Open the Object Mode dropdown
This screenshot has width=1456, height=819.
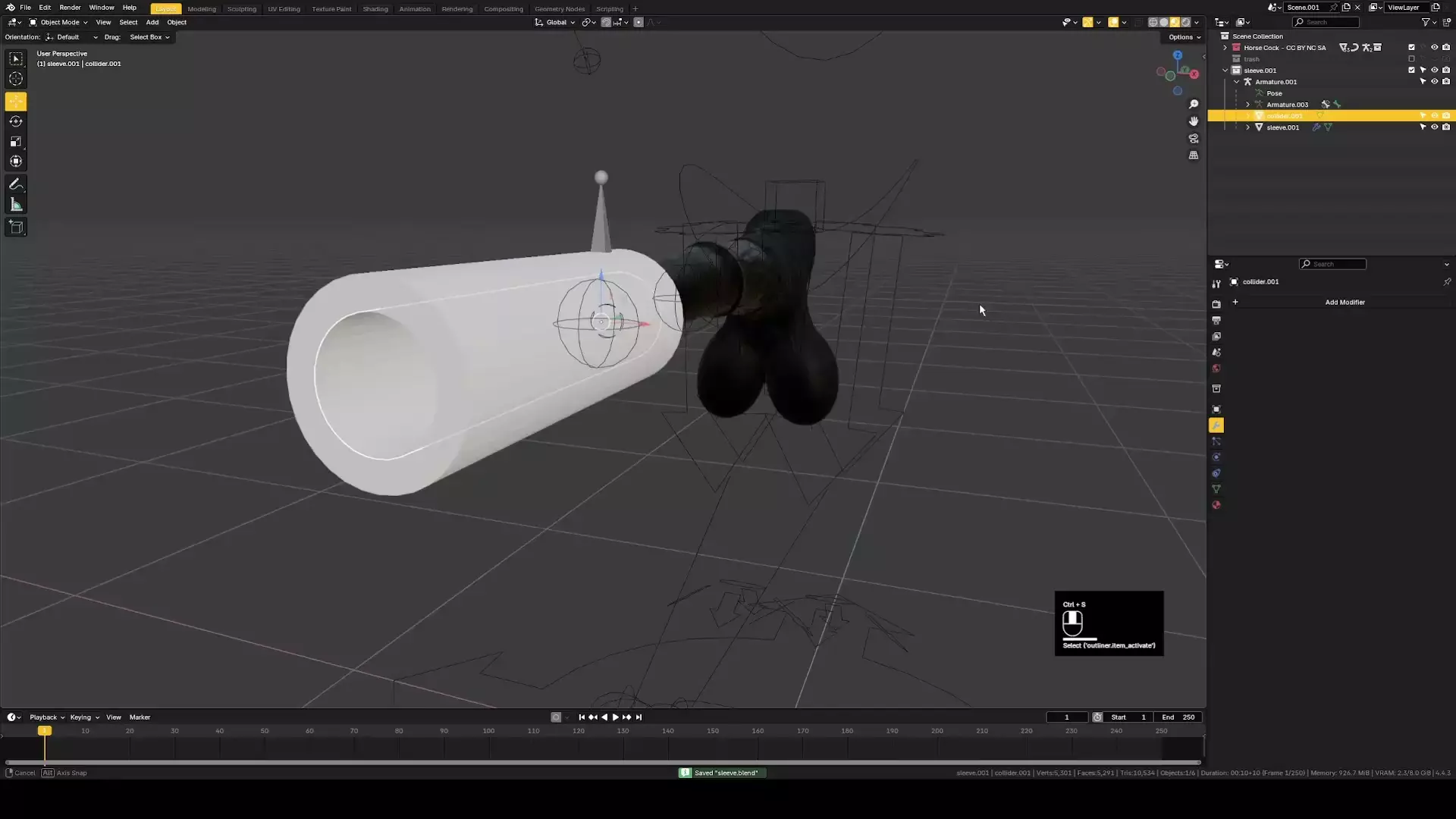point(59,22)
